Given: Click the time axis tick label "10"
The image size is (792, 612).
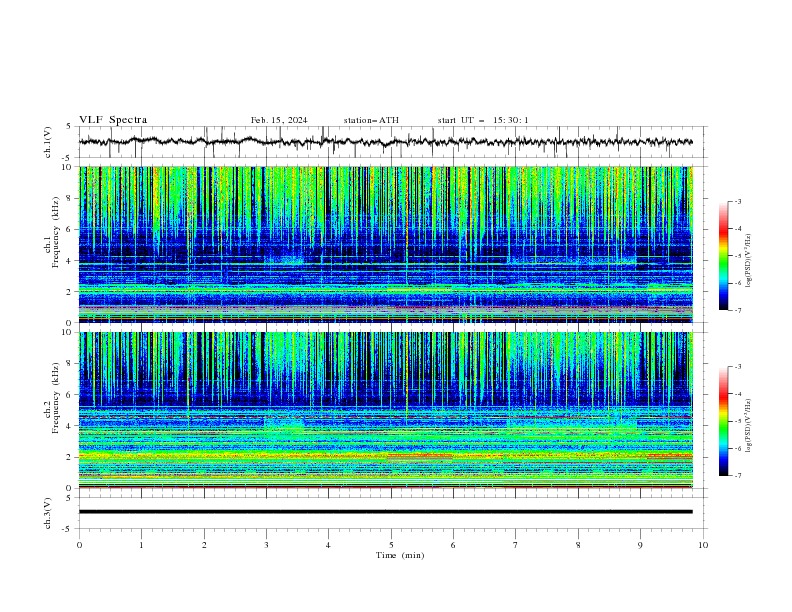Looking at the screenshot, I should (x=703, y=545).
